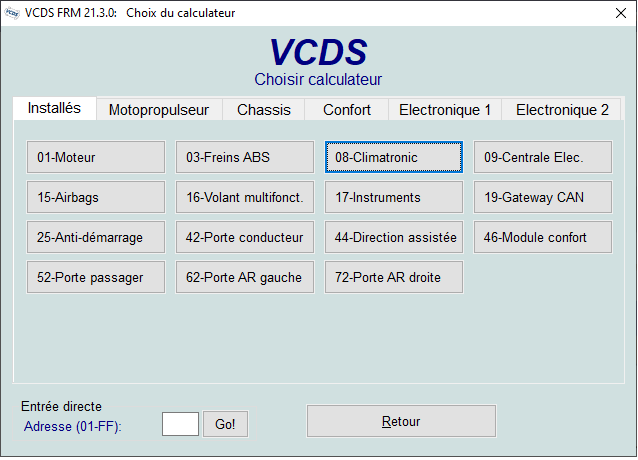The width and height of the screenshot is (638, 460).
Task: Show the Electronique 1 tab
Action: pos(445,110)
